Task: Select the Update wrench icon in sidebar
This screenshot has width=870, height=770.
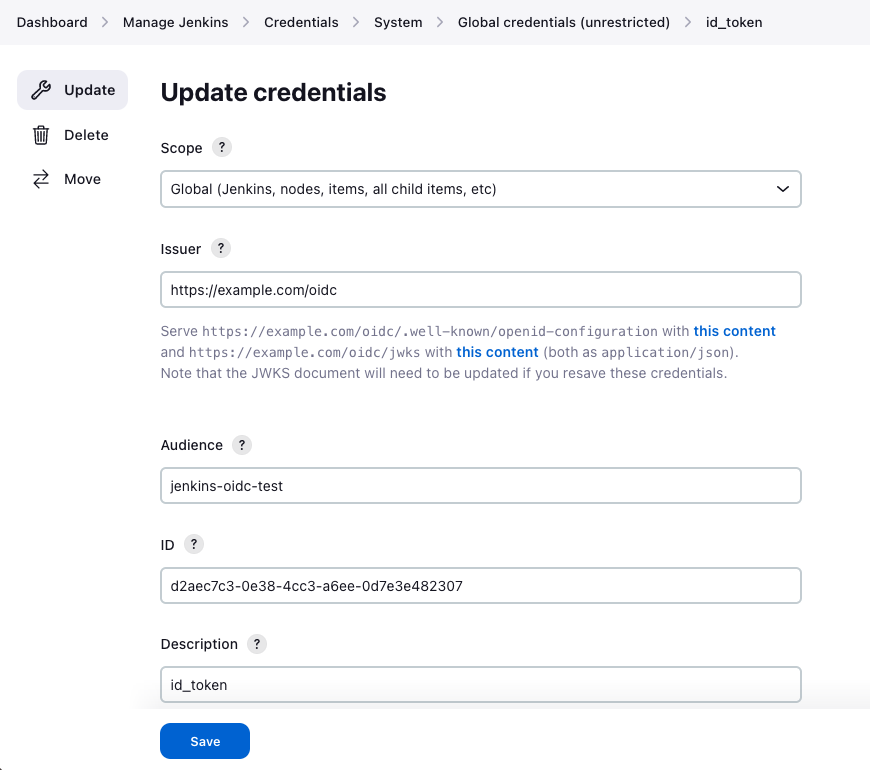Action: click(40, 90)
